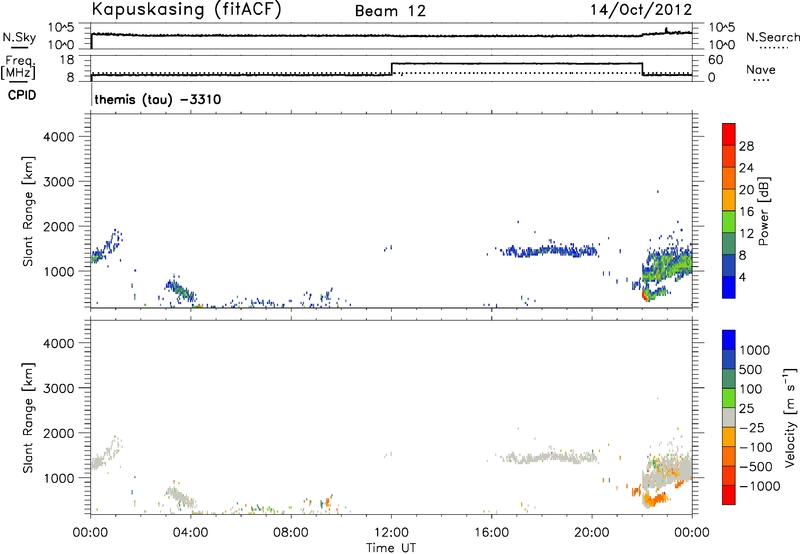Select the '28' value on power colorbar
800x554 pixels.
pyautogui.click(x=746, y=146)
